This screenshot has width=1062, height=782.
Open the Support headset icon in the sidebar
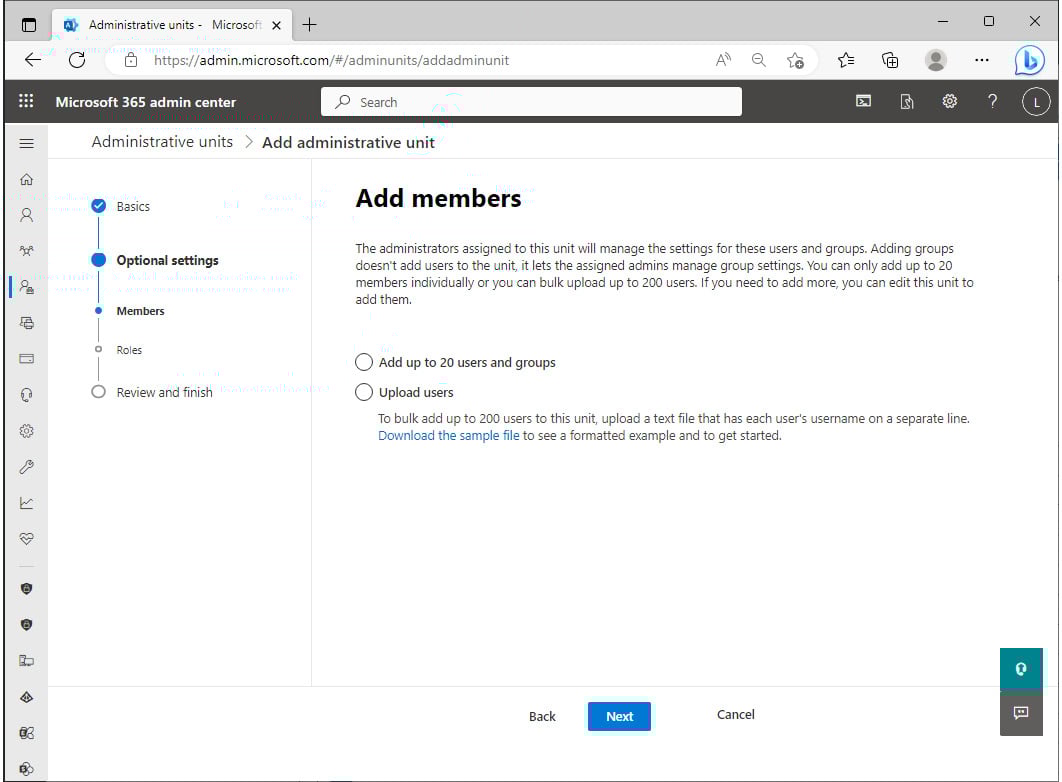click(27, 394)
